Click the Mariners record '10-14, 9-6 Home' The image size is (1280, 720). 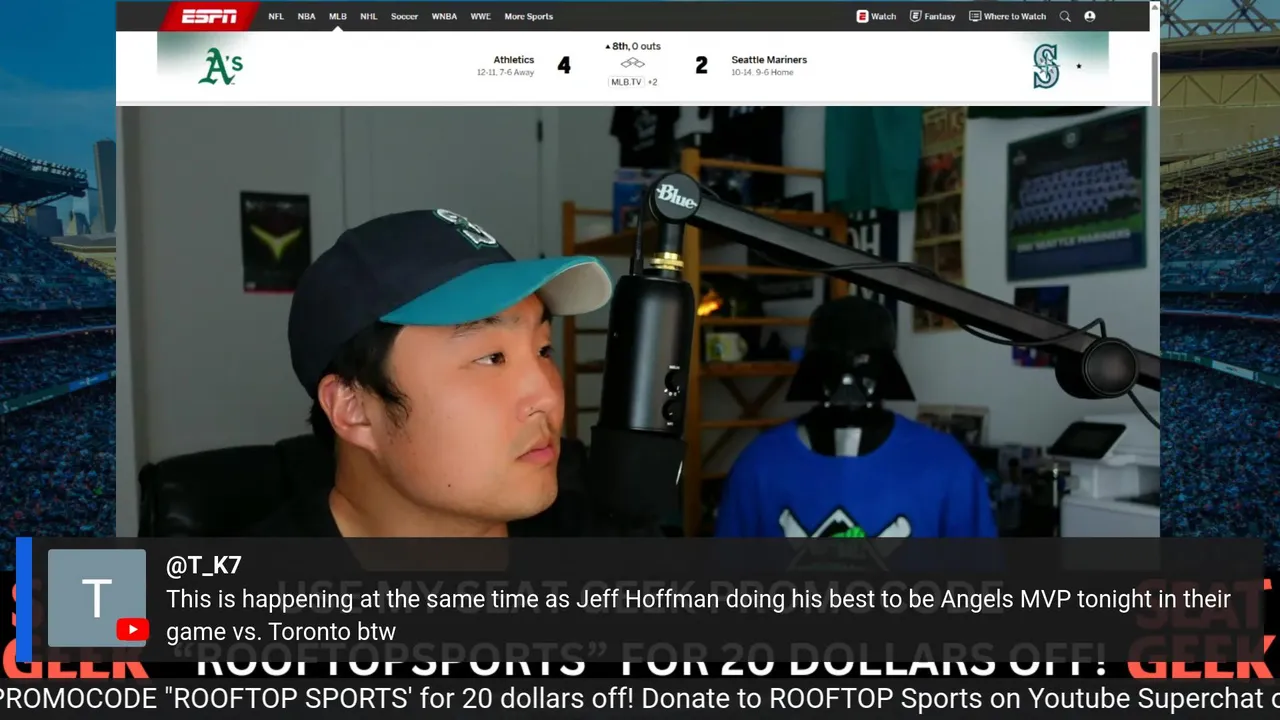[762, 73]
